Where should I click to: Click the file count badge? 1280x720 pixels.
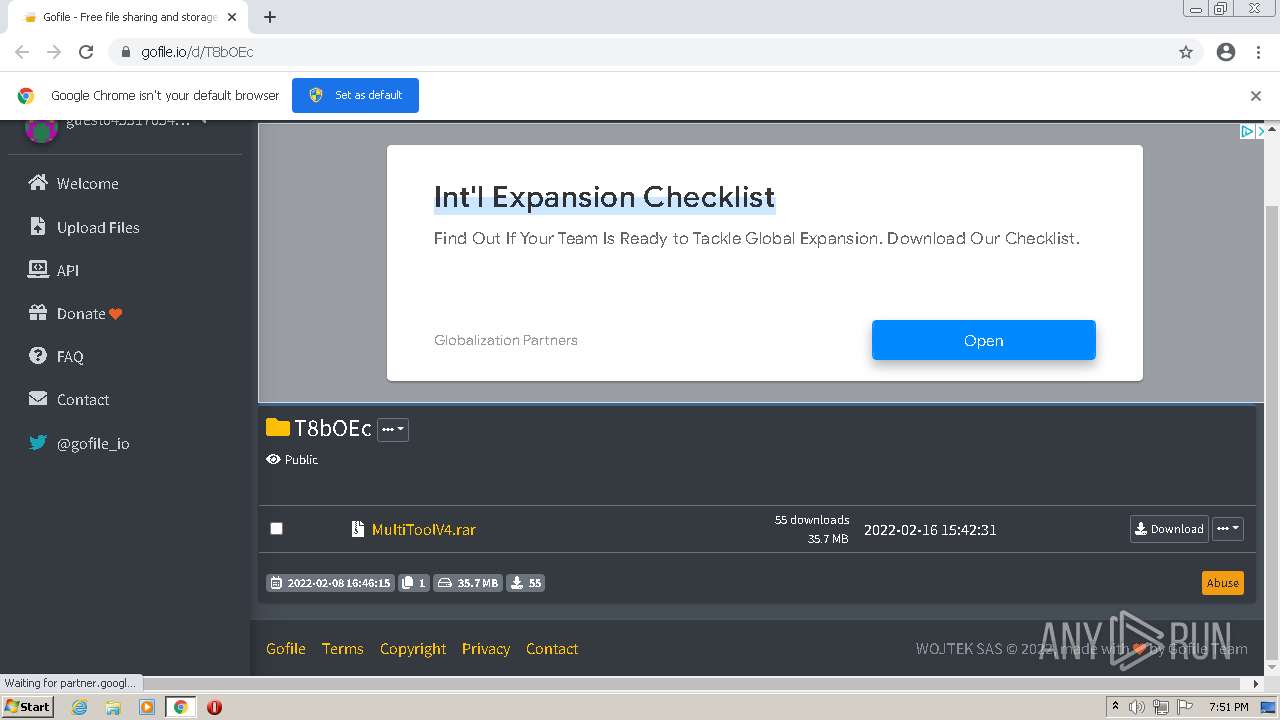tap(414, 583)
